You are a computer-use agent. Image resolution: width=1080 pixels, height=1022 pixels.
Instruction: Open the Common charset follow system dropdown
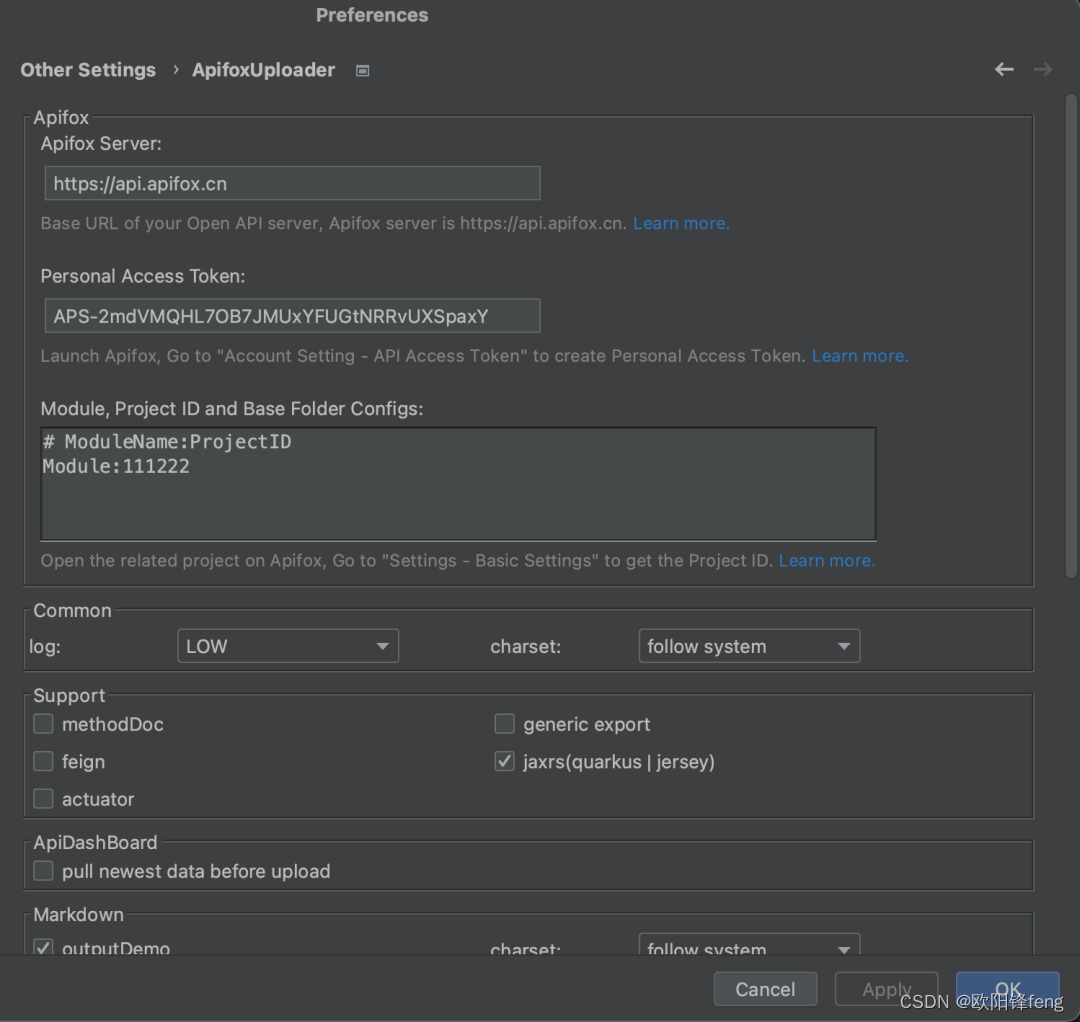point(749,646)
